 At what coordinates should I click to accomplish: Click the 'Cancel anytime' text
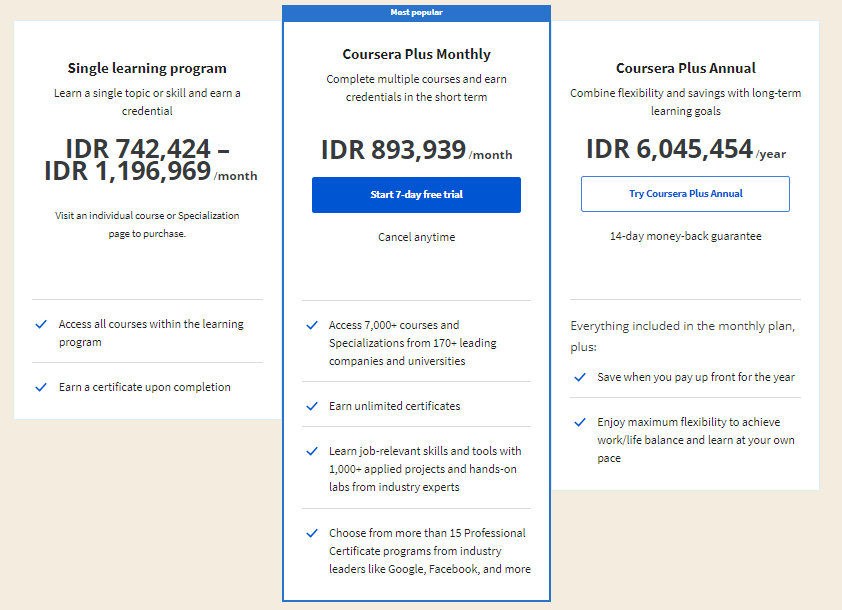(416, 237)
